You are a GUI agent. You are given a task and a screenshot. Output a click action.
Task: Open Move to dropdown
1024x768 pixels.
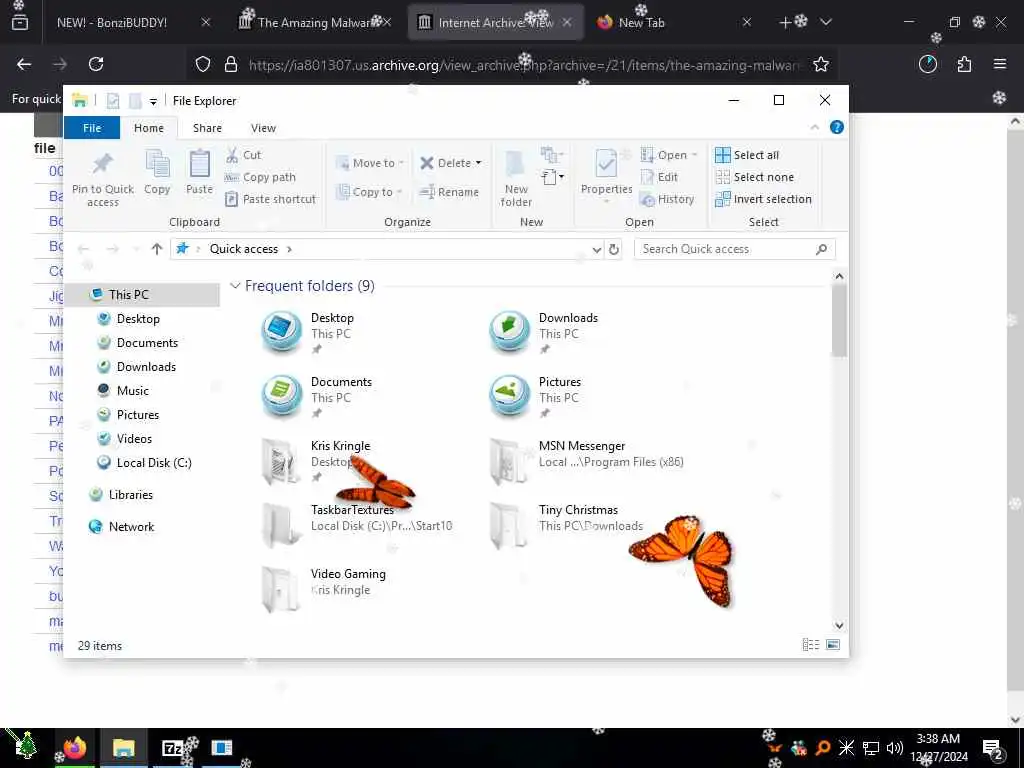370,163
